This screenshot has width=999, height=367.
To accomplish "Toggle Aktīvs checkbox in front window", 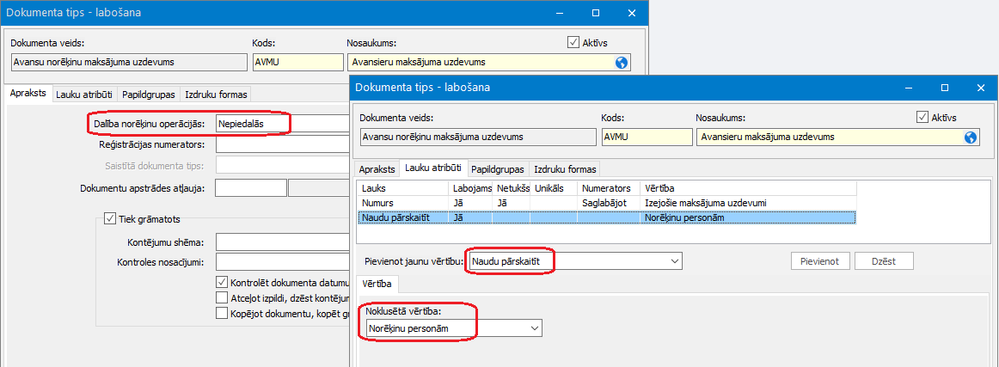I will click(921, 117).
